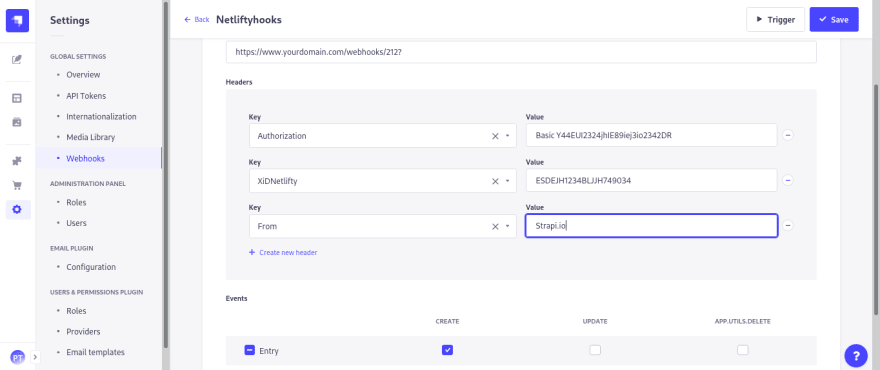Open the Marketplace cart icon

[x=17, y=185]
